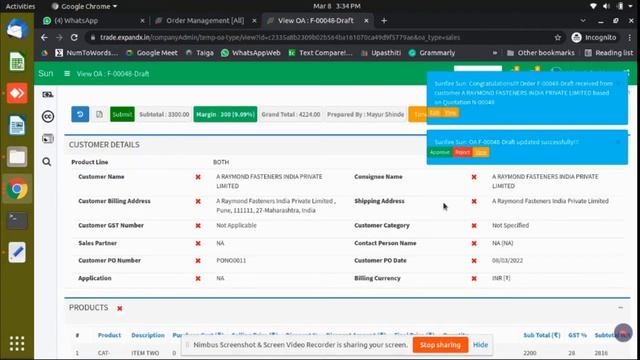
Task: Collapse the PRODUCTS section with minus
Action: 620,307
